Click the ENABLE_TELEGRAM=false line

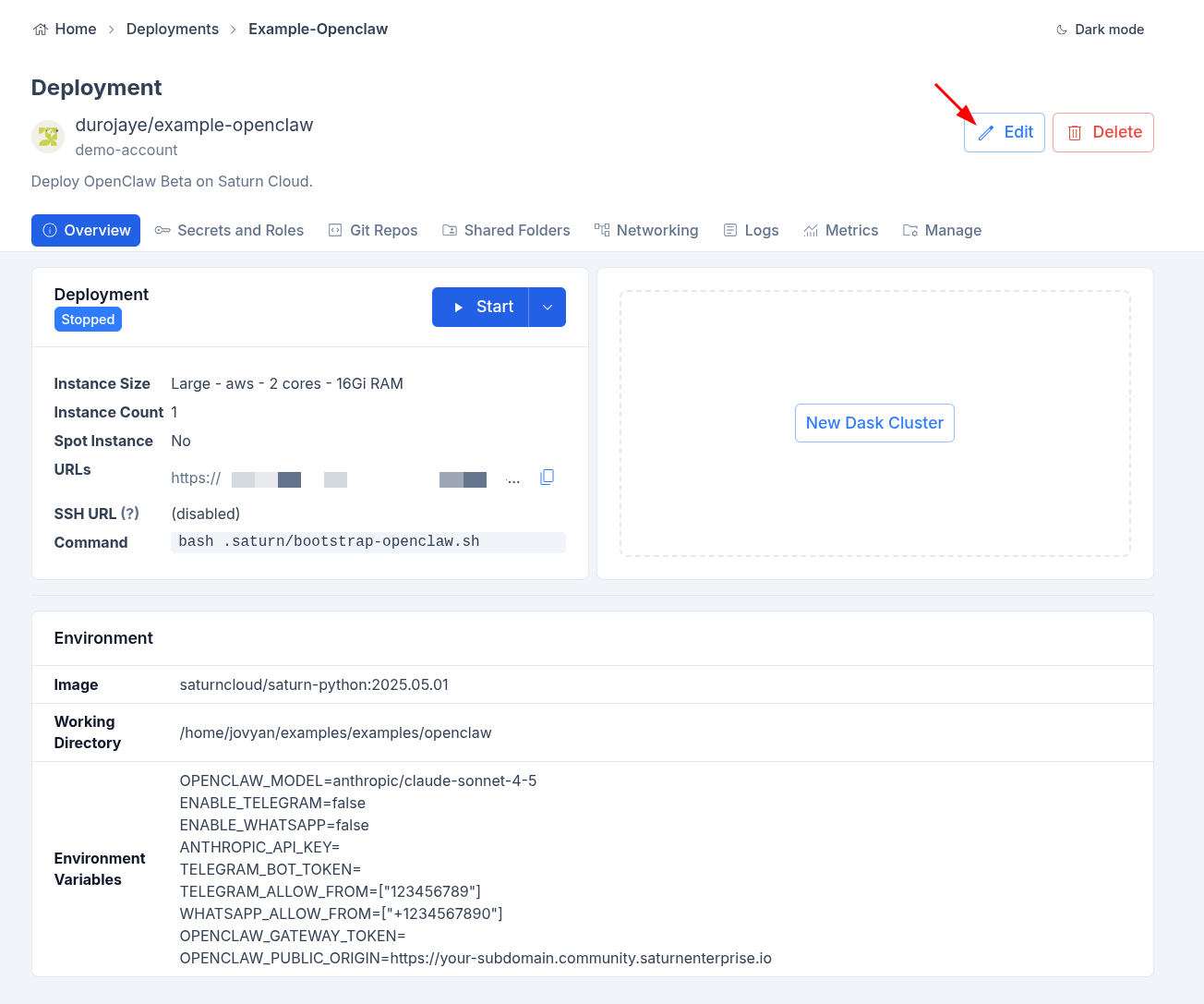pos(272,804)
